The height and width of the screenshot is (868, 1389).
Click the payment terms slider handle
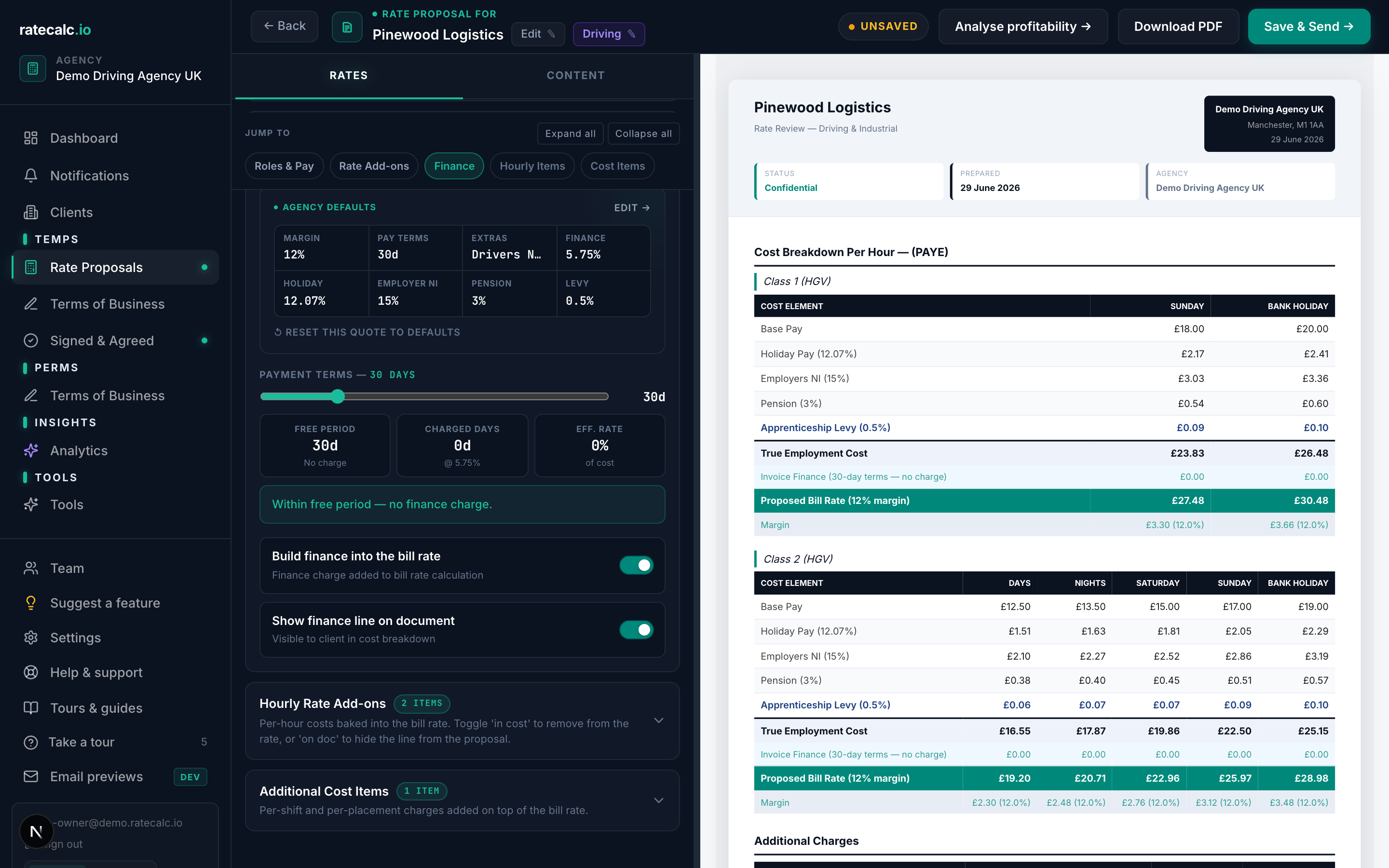338,396
